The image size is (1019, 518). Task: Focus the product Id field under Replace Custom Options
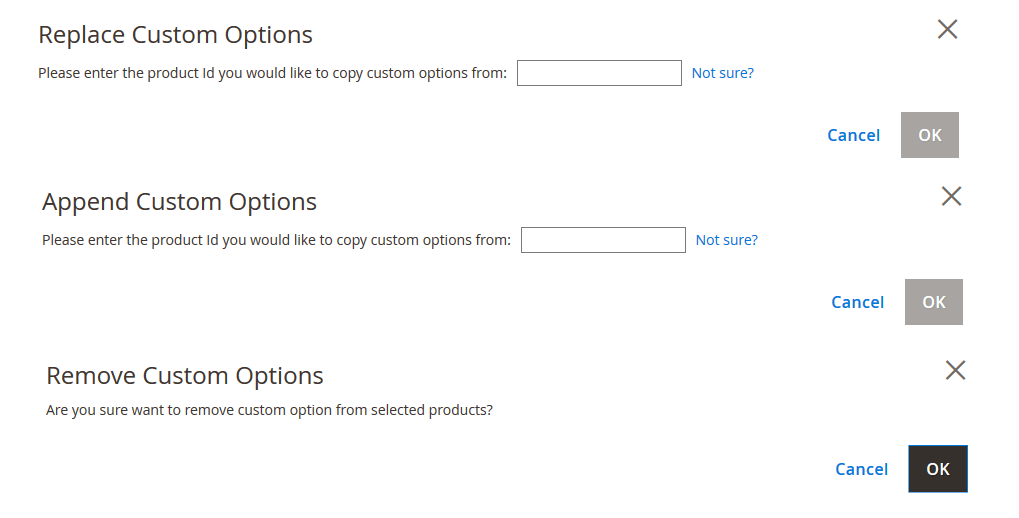point(599,73)
